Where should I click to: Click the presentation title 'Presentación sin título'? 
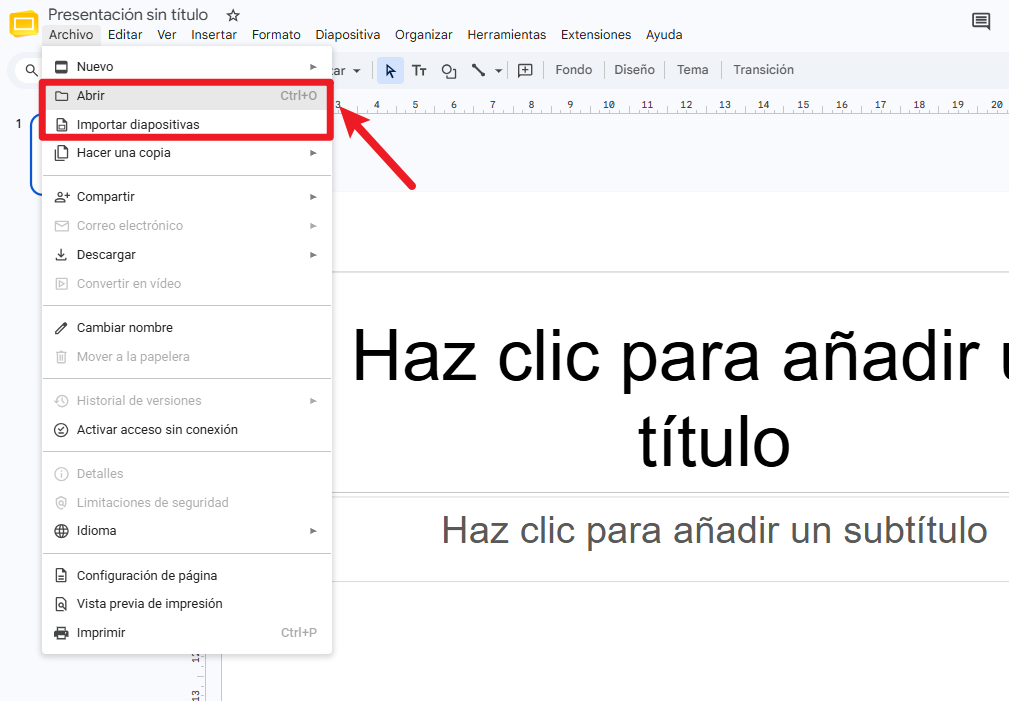tap(128, 15)
